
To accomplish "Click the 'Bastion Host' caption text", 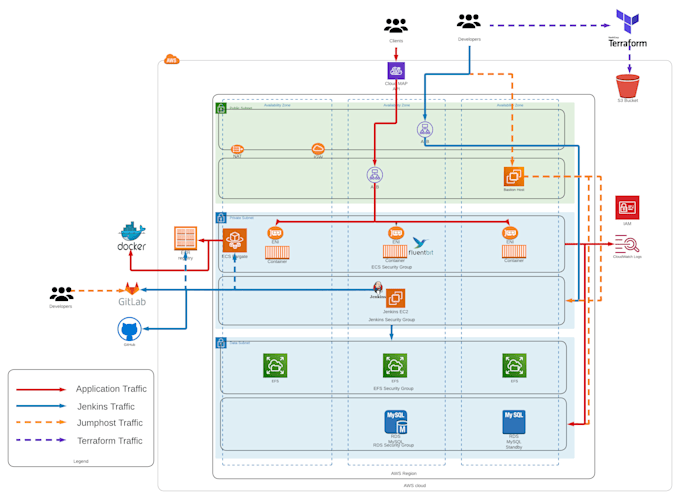I will click(x=514, y=190).
